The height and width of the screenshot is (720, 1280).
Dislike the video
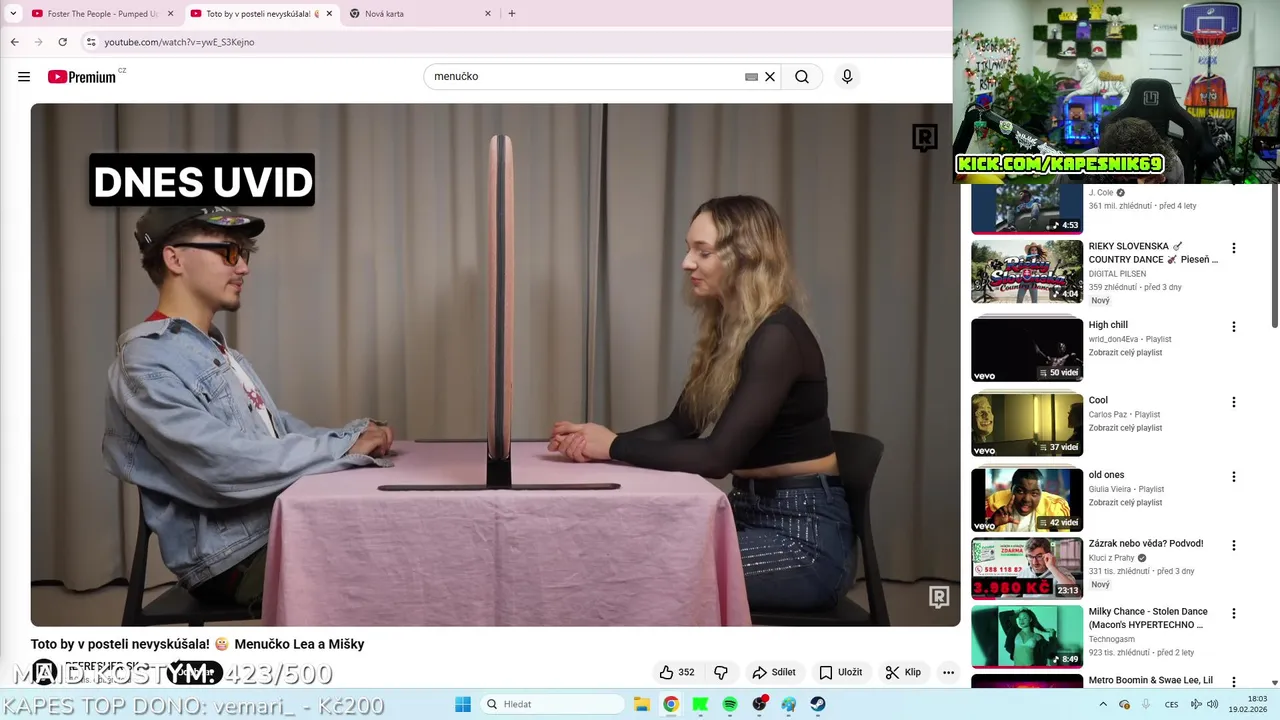720,672
